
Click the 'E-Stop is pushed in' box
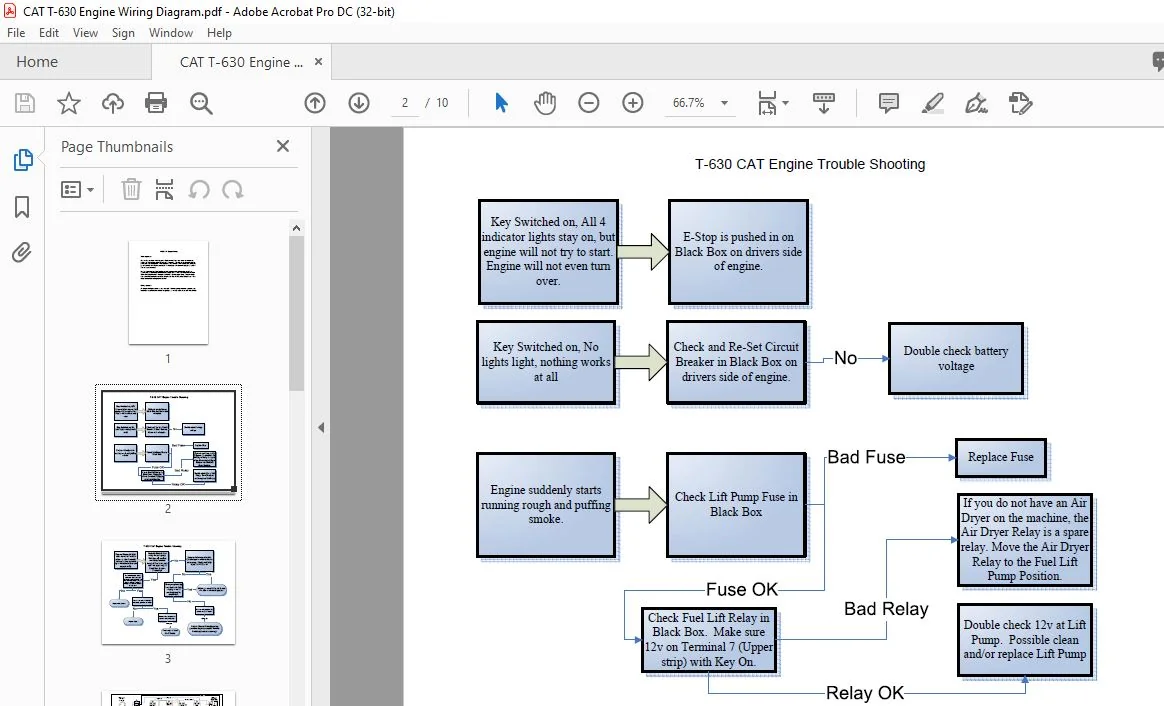739,252
